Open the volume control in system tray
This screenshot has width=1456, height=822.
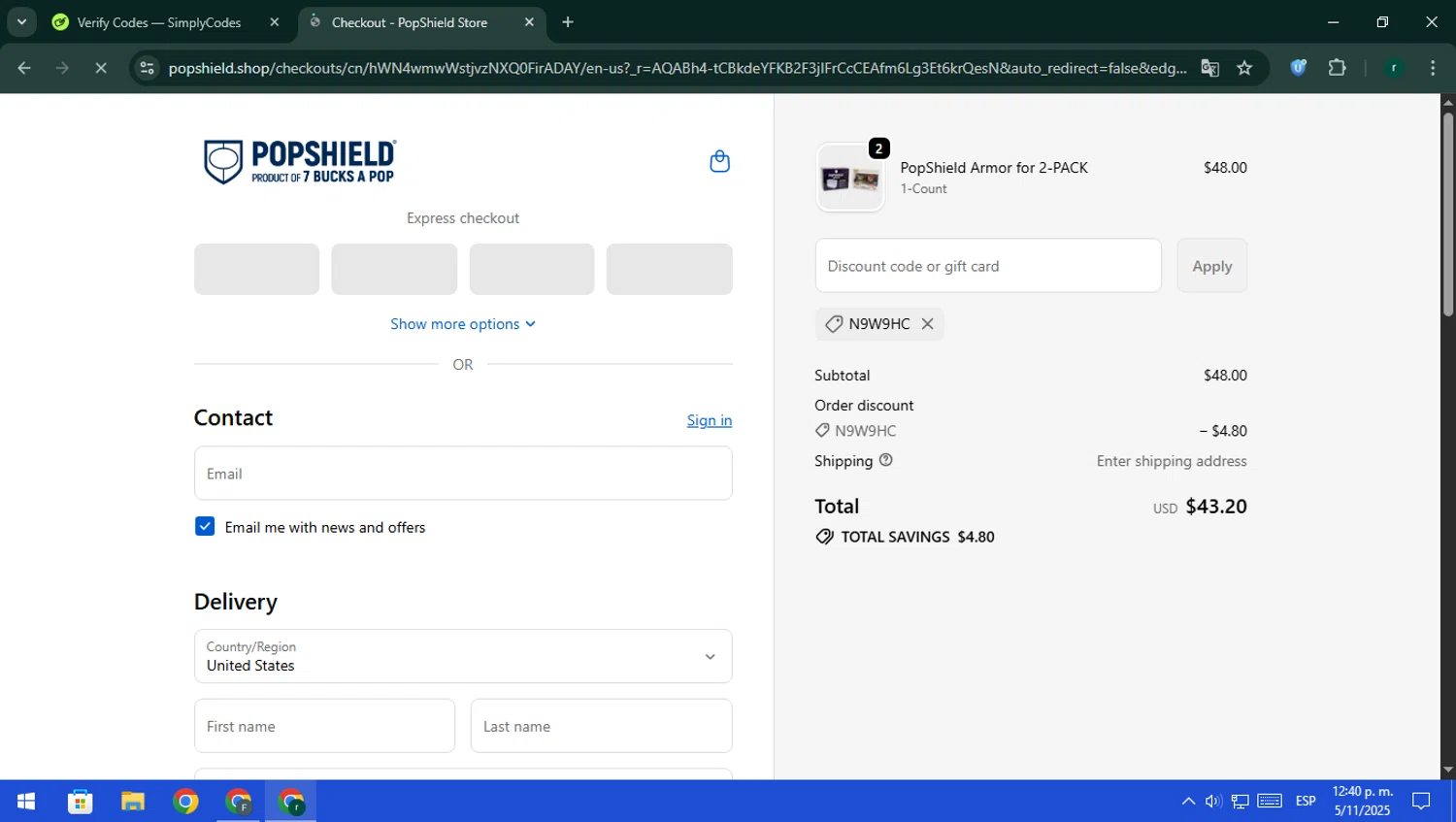1213,801
